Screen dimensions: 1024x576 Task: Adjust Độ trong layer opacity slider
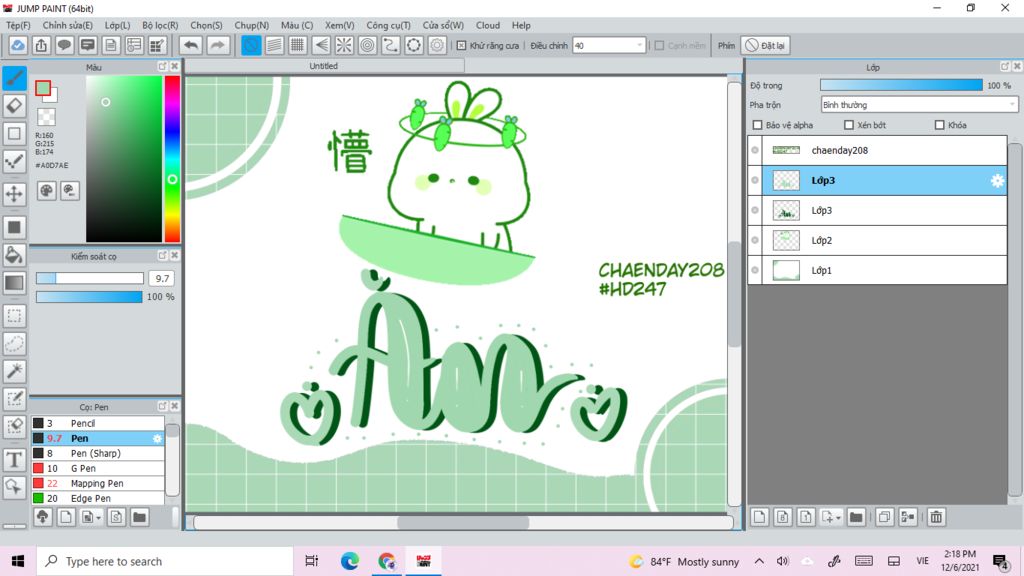[x=901, y=85]
